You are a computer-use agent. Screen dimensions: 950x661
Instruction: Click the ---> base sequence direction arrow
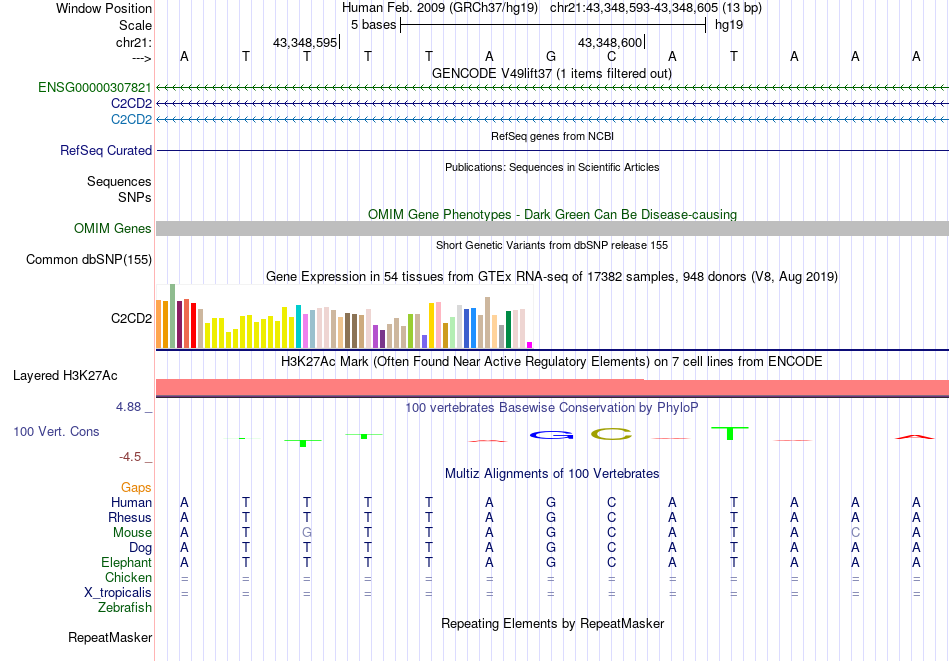[142, 58]
